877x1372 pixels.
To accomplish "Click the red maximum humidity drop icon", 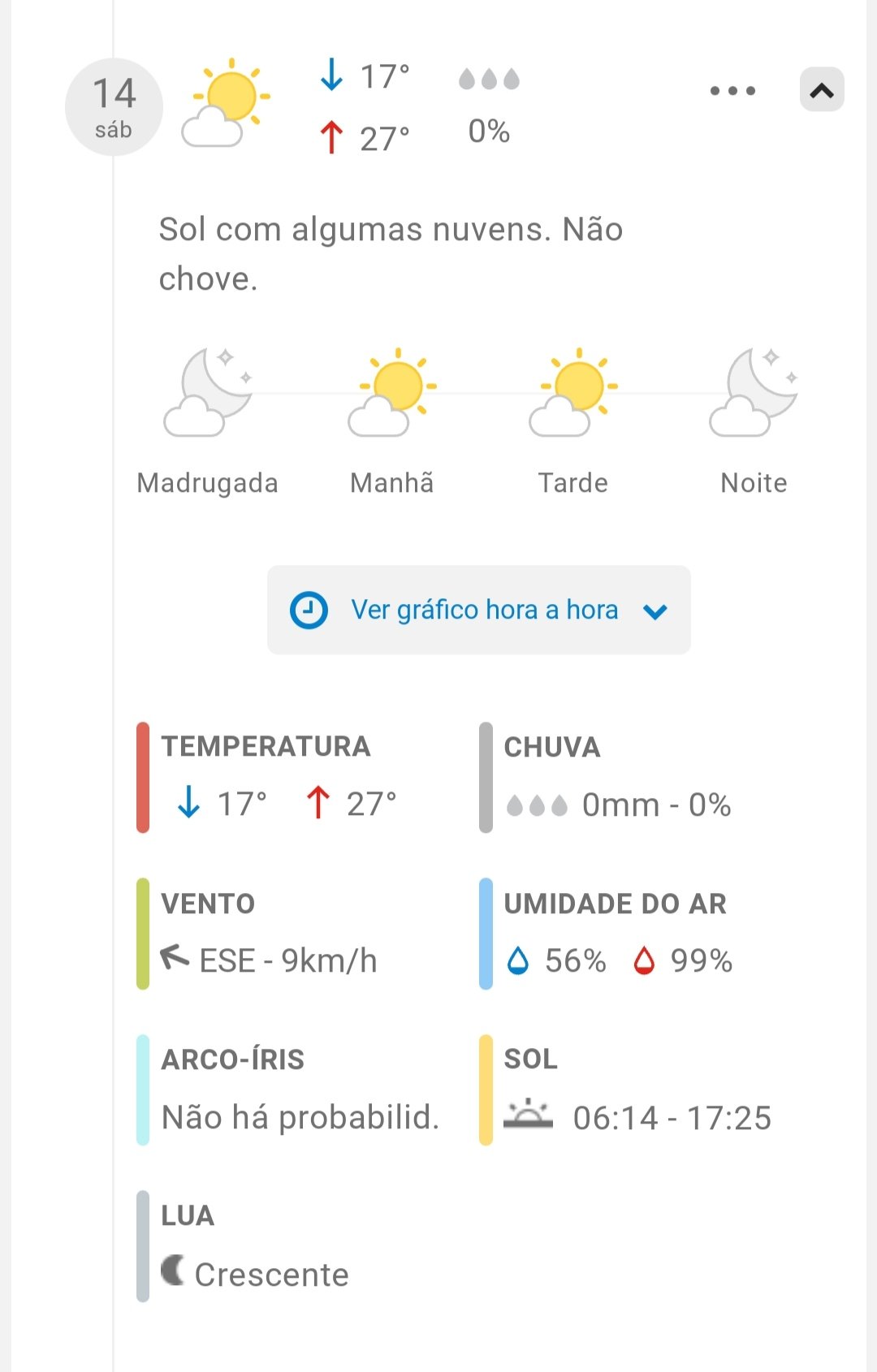I will [644, 960].
